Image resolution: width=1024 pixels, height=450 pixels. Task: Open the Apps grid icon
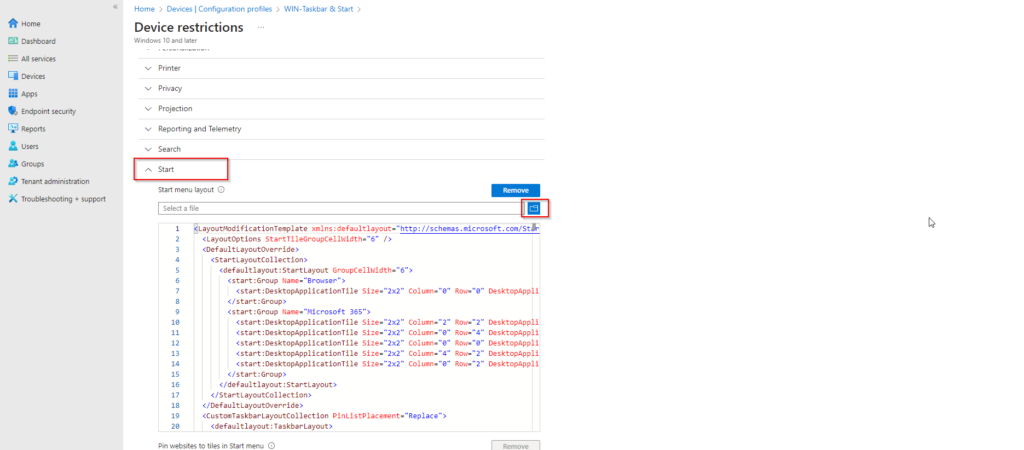point(13,94)
